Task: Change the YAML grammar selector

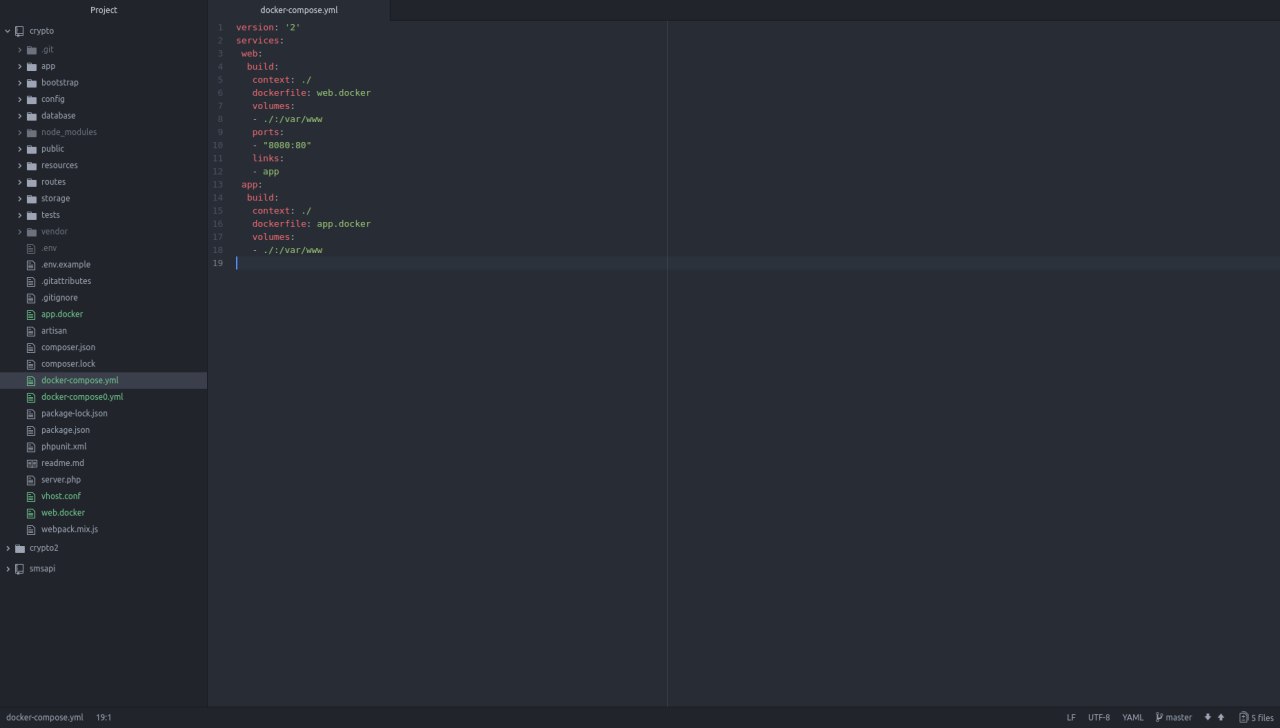Action: 1133,717
